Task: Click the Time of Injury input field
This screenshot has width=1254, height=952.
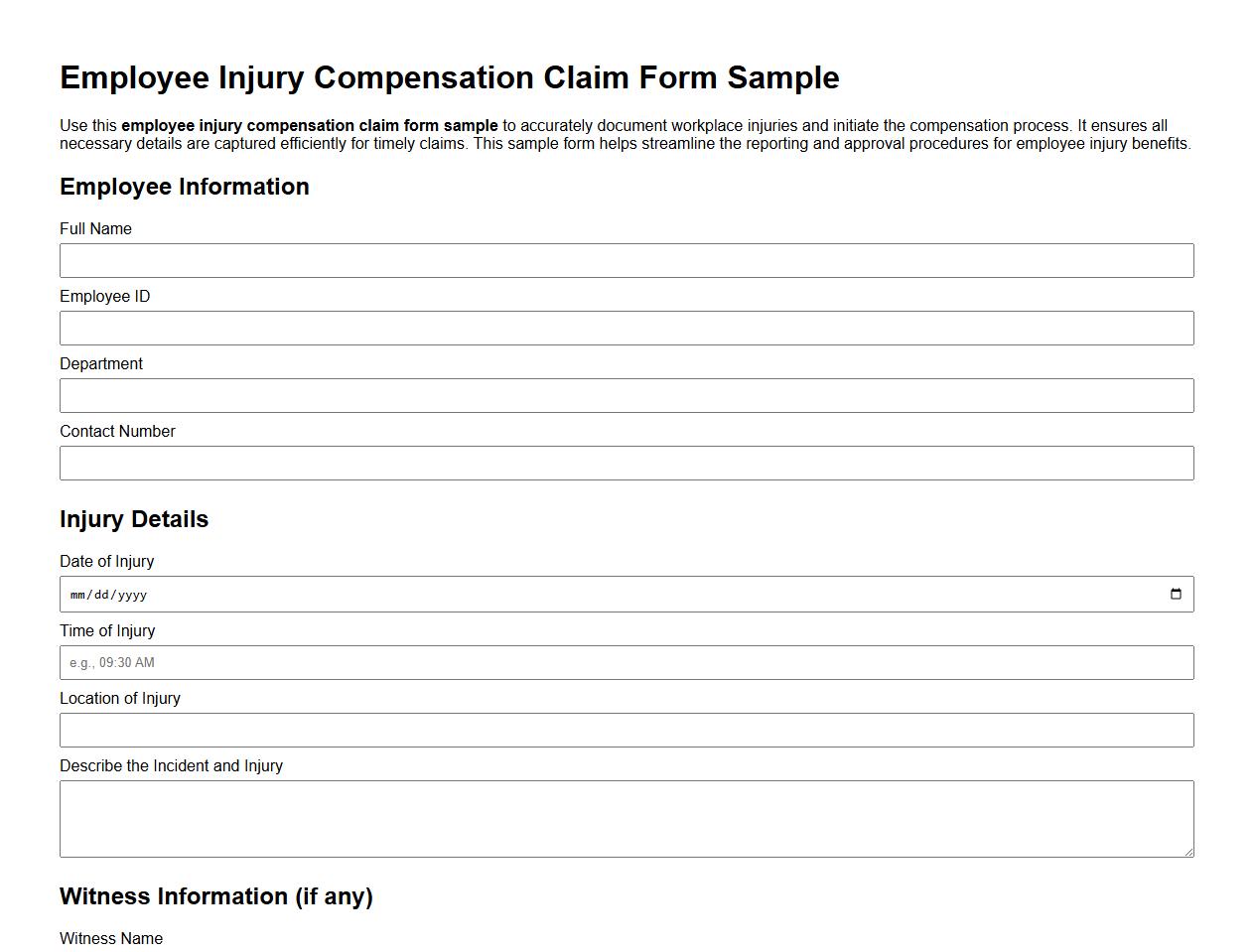Action: click(627, 662)
